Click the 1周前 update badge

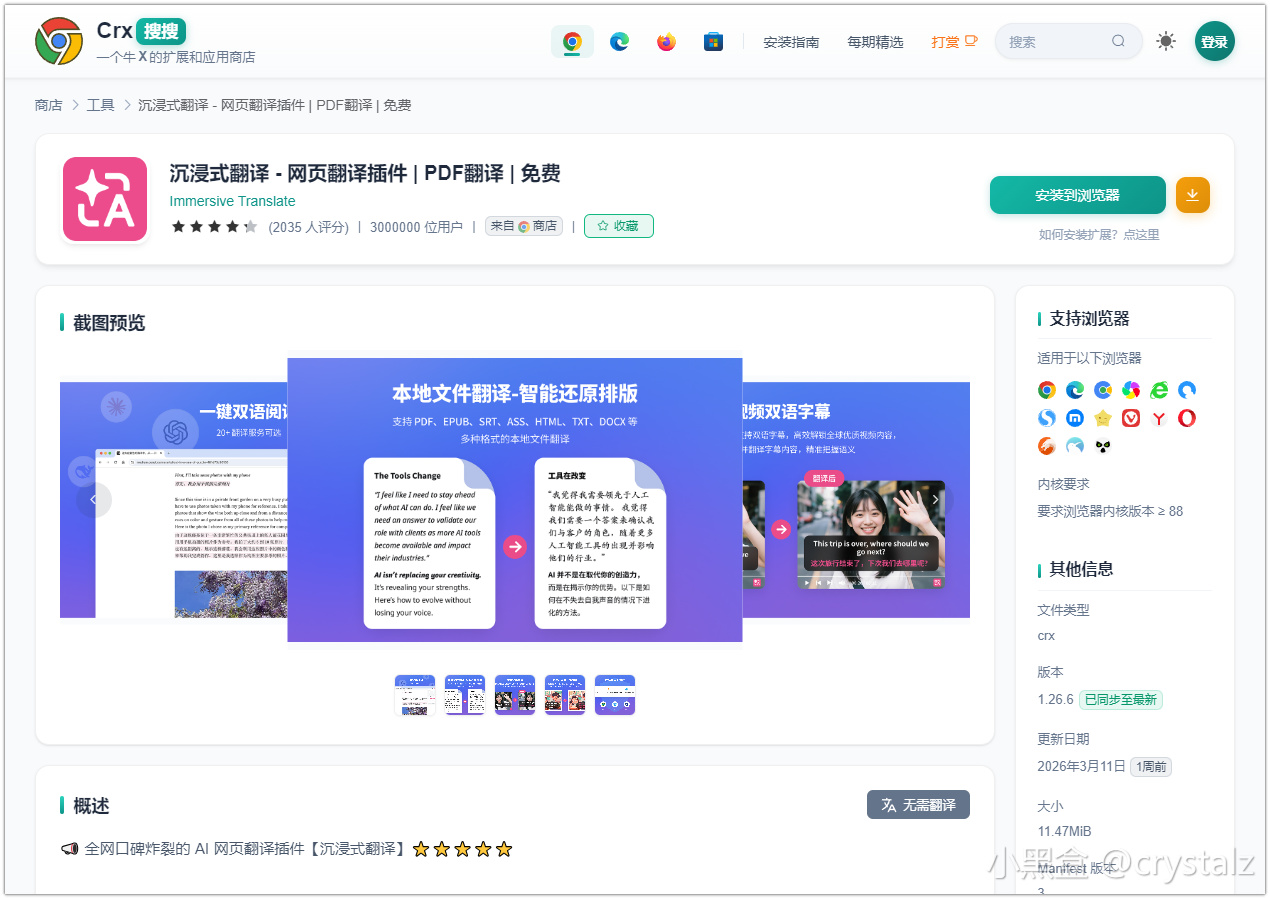click(1151, 767)
